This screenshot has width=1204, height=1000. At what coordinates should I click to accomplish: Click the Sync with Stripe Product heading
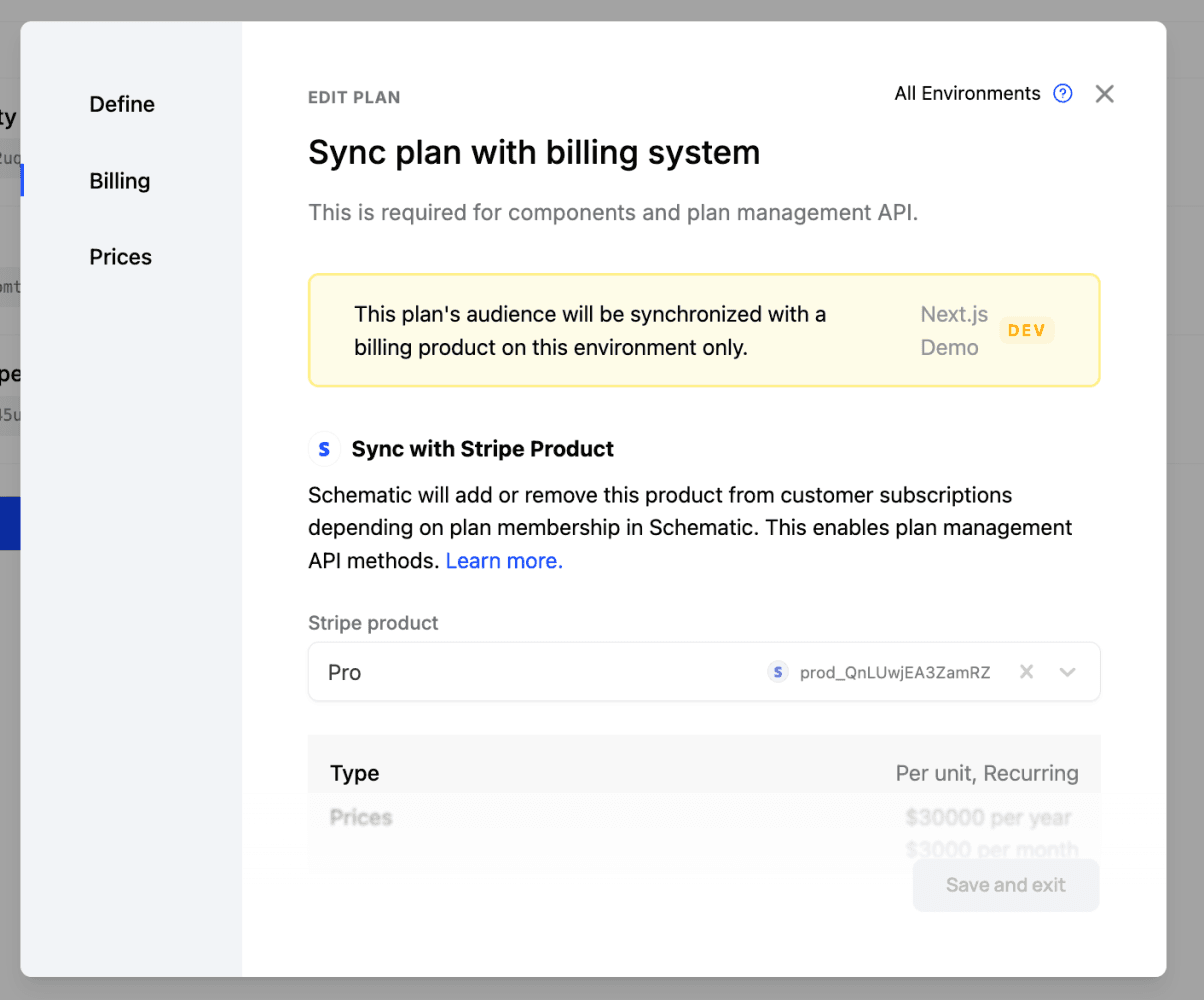482,449
